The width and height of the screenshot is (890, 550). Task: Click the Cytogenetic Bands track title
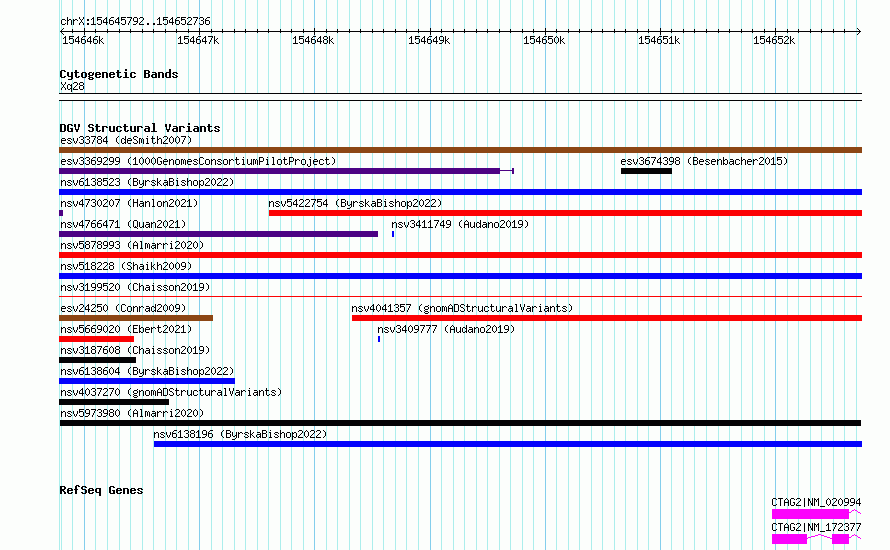coord(119,74)
